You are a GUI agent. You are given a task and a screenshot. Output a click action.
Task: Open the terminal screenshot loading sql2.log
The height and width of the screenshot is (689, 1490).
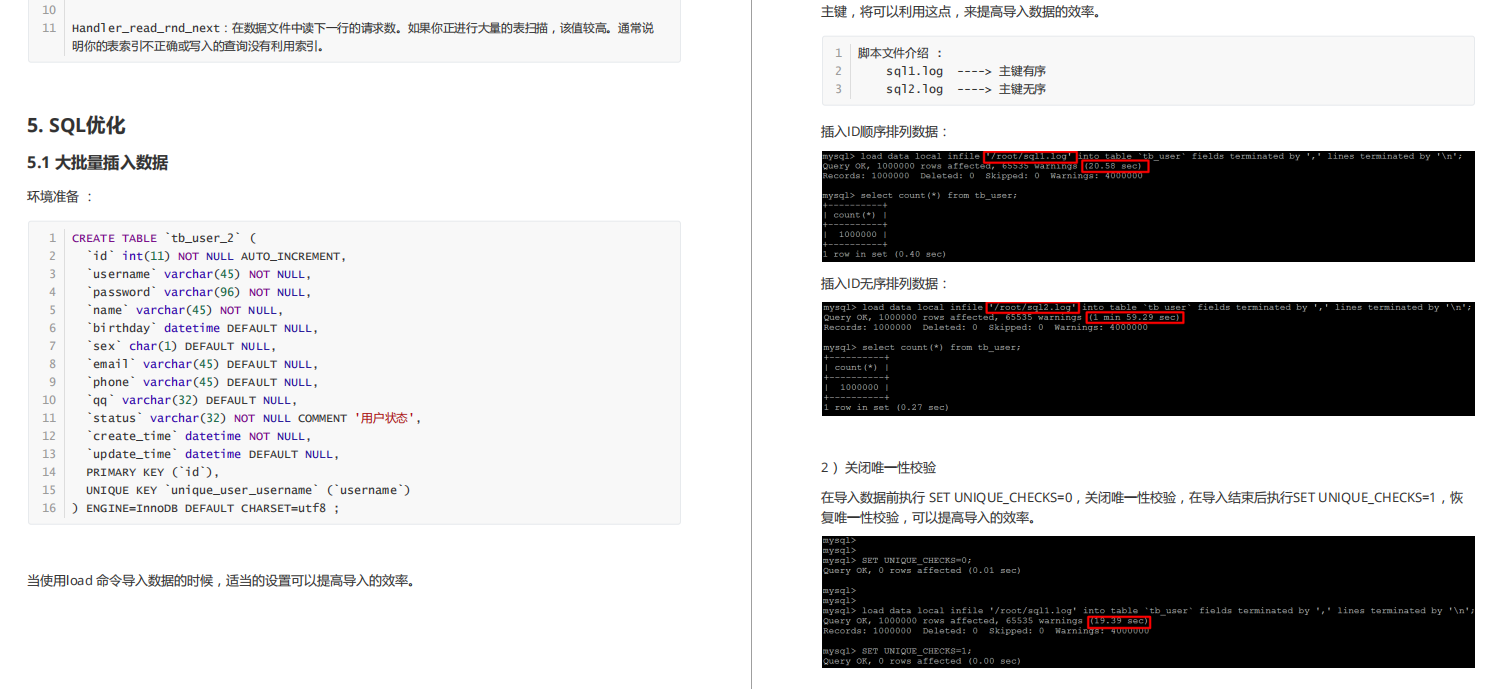pos(1148,358)
